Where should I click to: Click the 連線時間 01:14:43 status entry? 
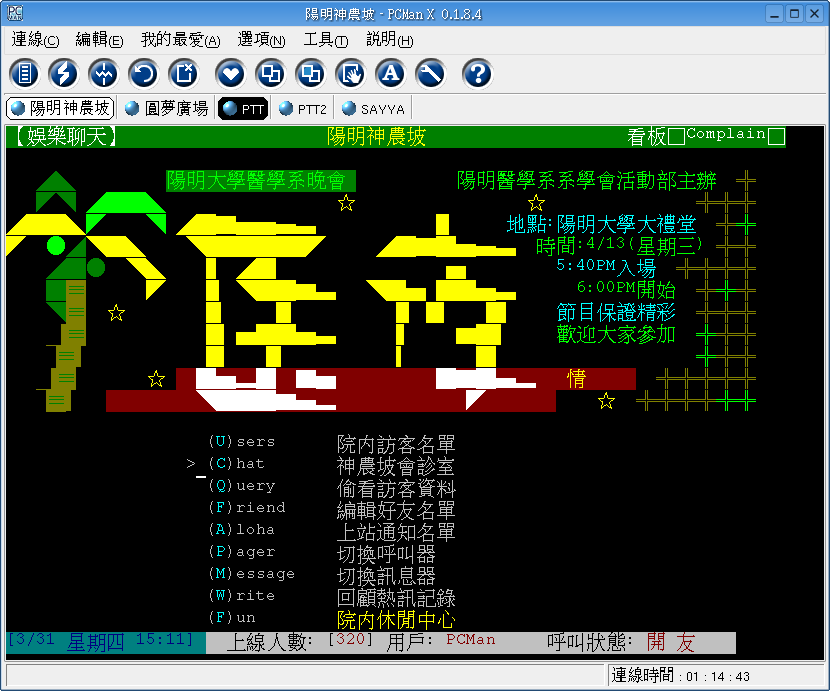(x=681, y=676)
